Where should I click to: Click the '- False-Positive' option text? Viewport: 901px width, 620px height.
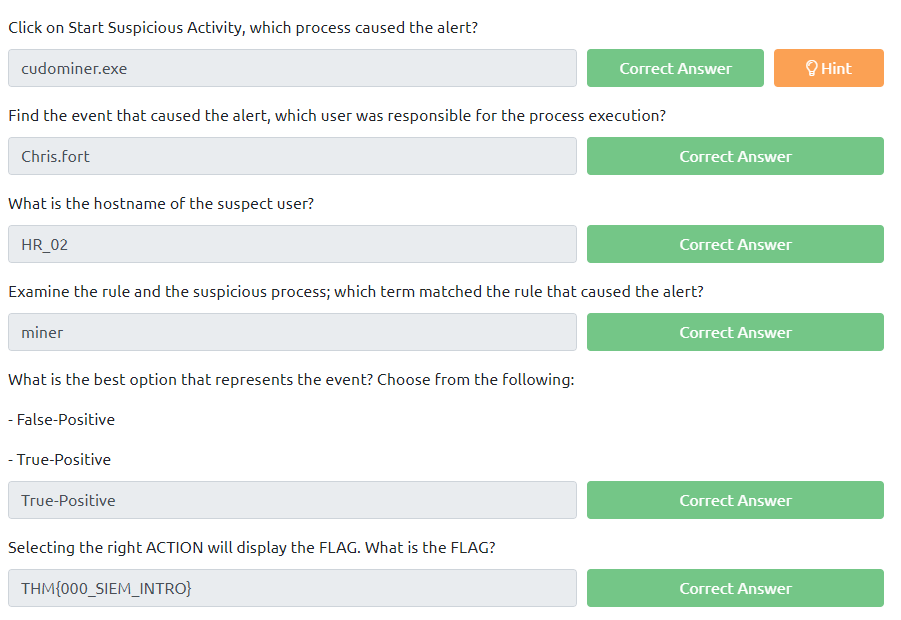click(62, 420)
